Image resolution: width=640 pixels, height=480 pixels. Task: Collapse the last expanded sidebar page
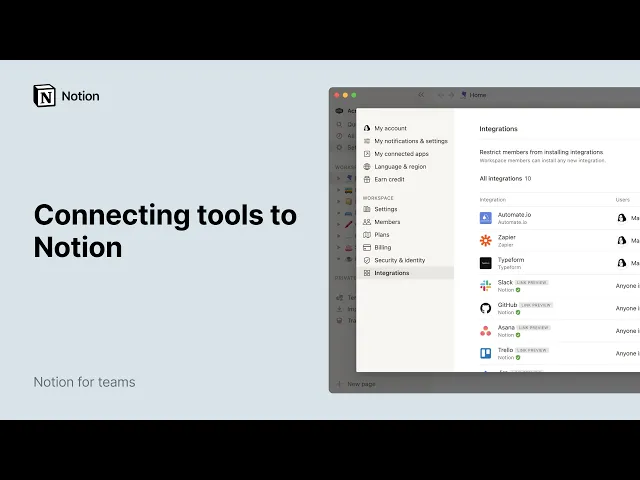tap(338, 259)
